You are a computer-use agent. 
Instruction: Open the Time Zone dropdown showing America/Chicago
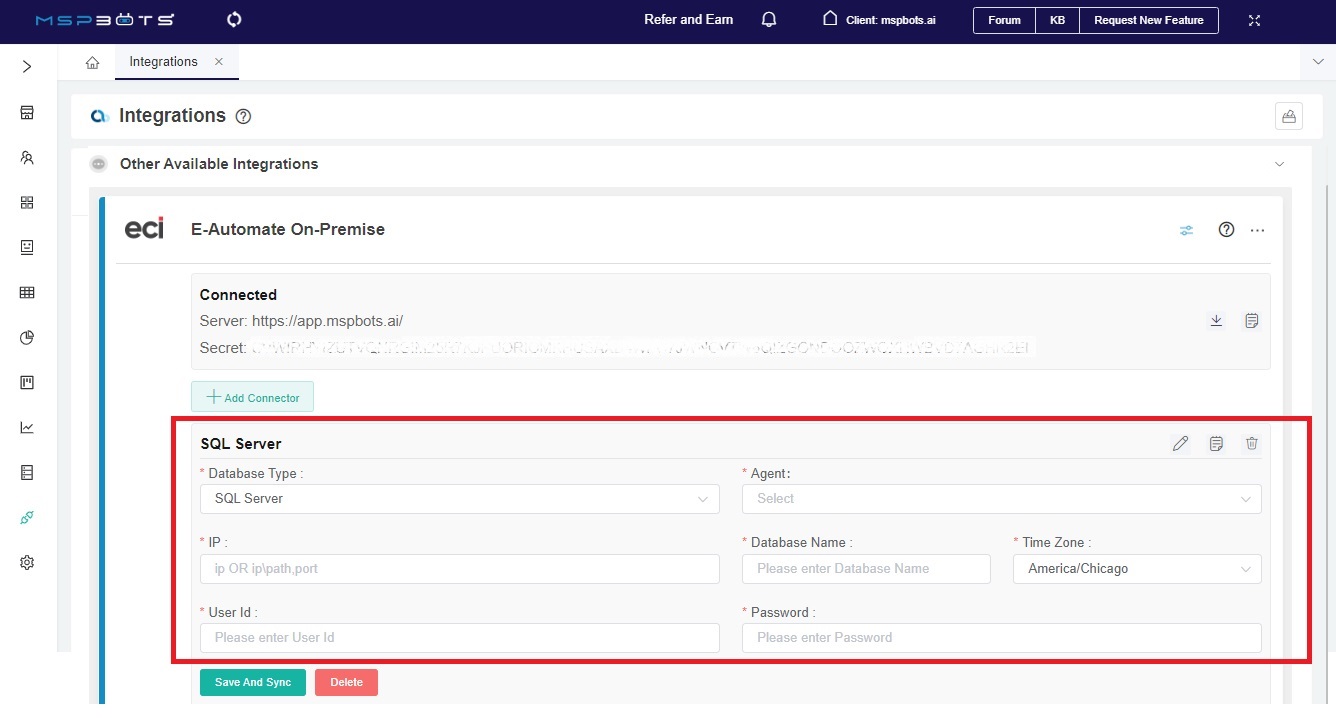[1136, 568]
